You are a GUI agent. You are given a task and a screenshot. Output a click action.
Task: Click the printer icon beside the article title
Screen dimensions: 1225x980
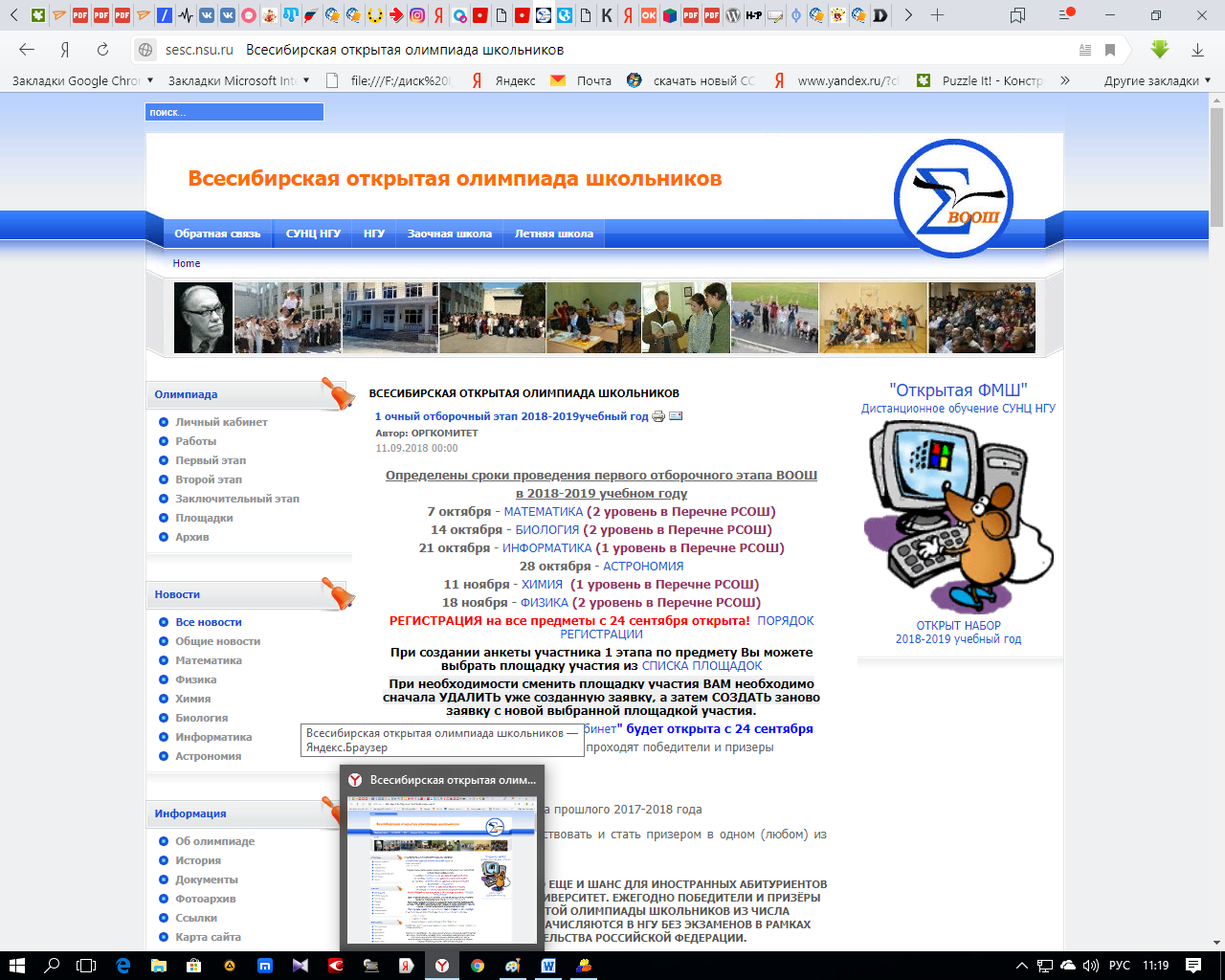point(658,416)
